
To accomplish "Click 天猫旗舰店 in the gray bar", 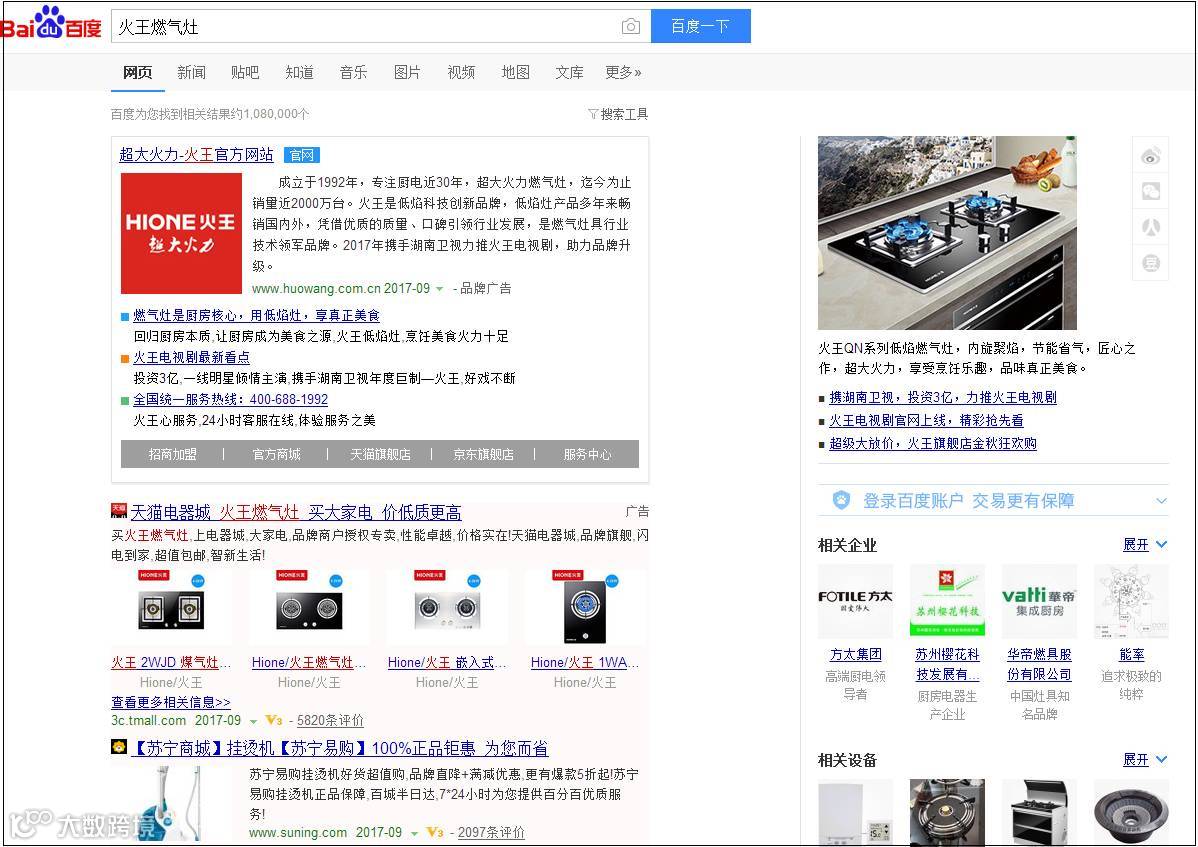I will 380,454.
